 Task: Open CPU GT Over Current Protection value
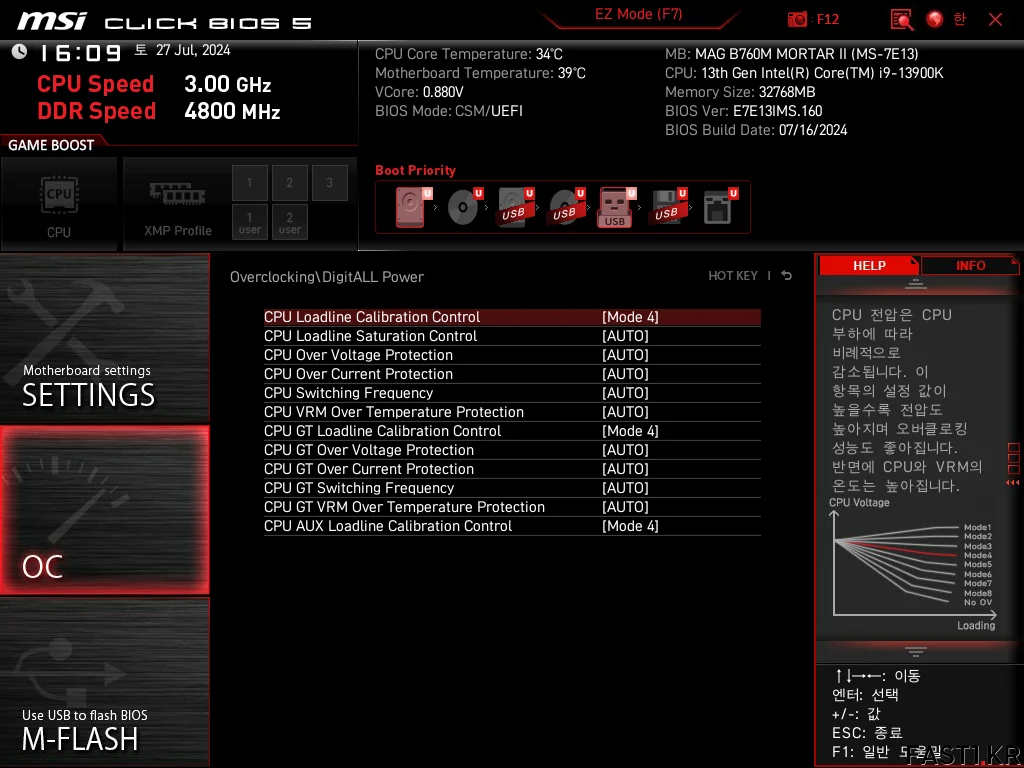tap(625, 469)
